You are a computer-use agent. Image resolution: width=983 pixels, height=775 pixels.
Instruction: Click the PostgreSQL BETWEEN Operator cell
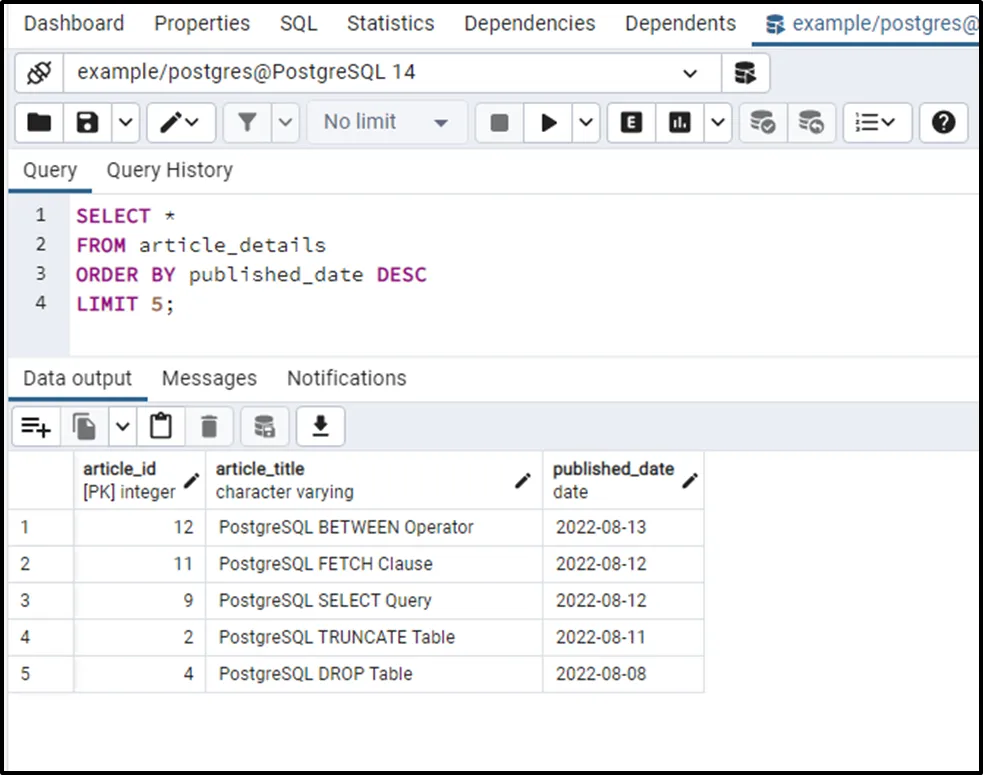346,527
